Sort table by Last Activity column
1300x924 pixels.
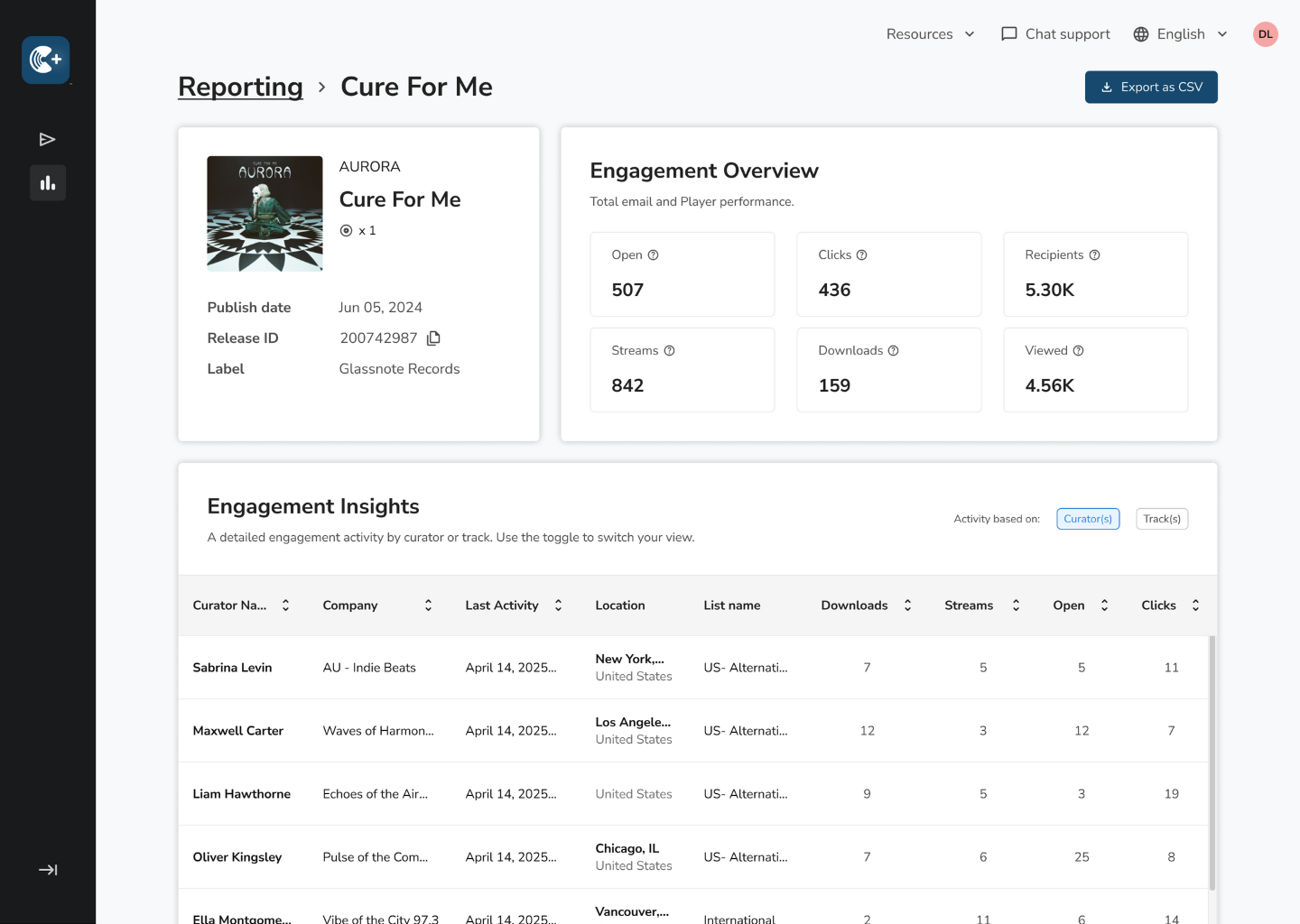558,605
